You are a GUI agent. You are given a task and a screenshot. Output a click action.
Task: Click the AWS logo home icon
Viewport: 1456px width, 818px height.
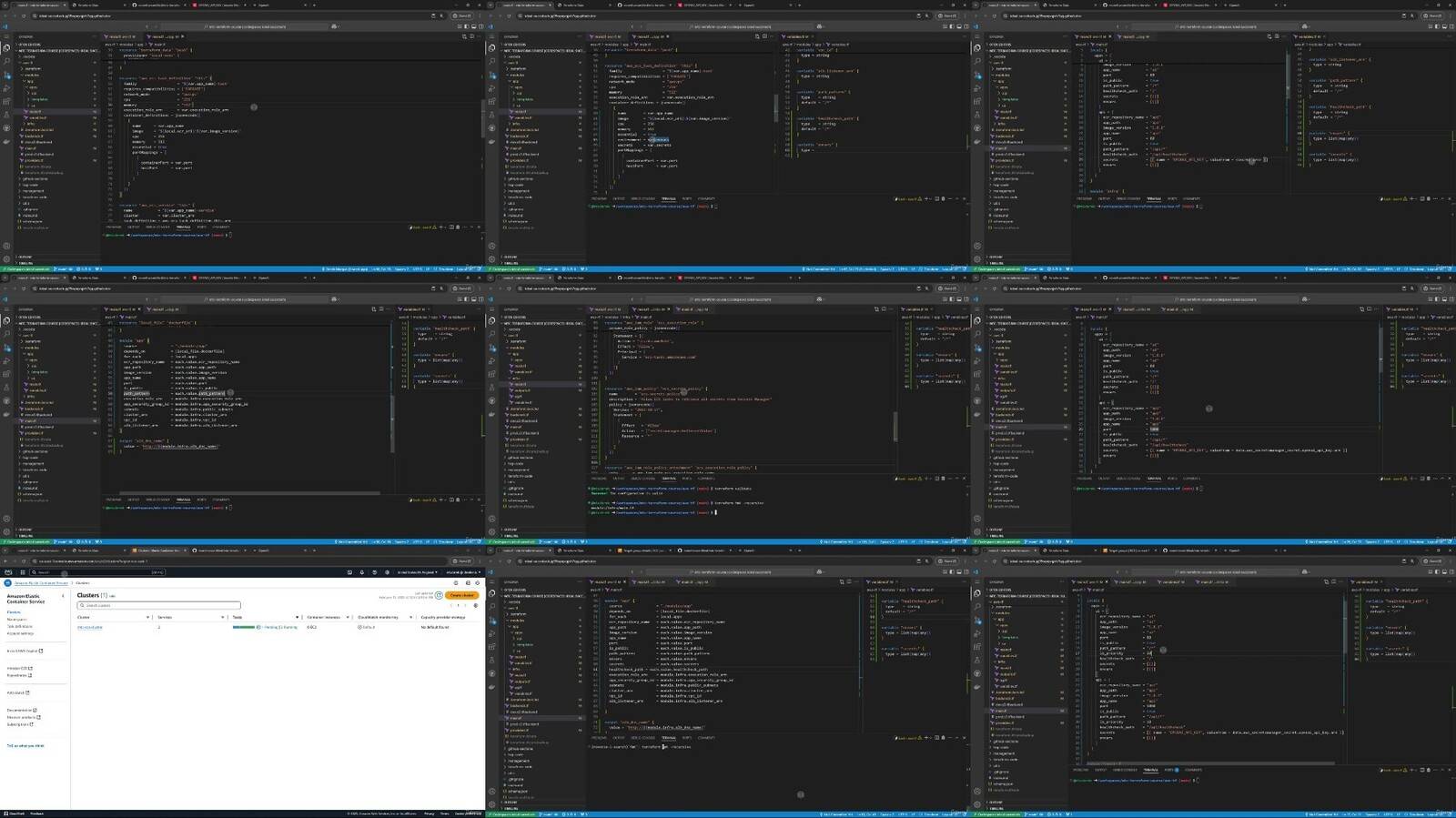click(10, 572)
